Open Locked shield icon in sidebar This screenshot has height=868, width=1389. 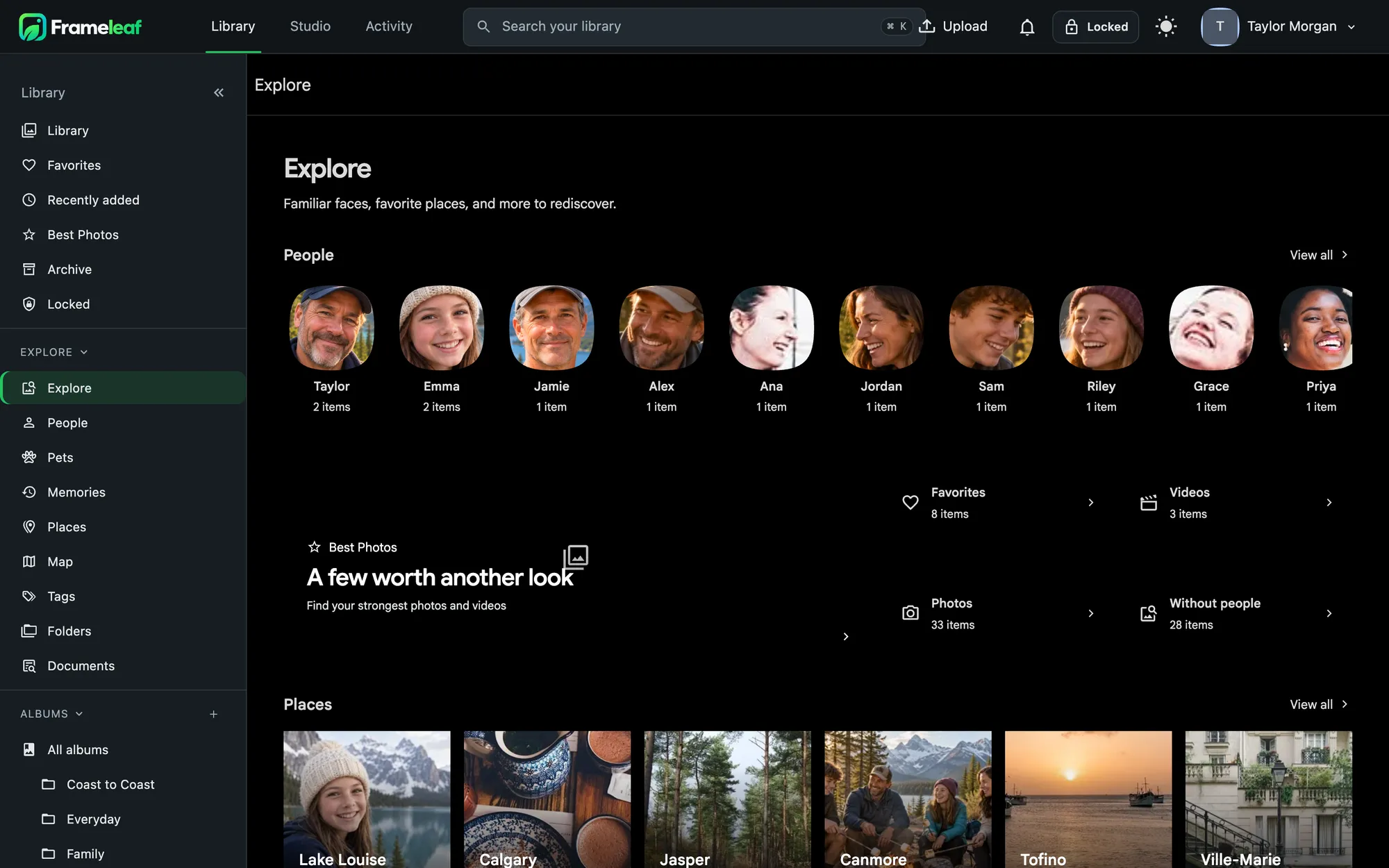[x=29, y=304]
